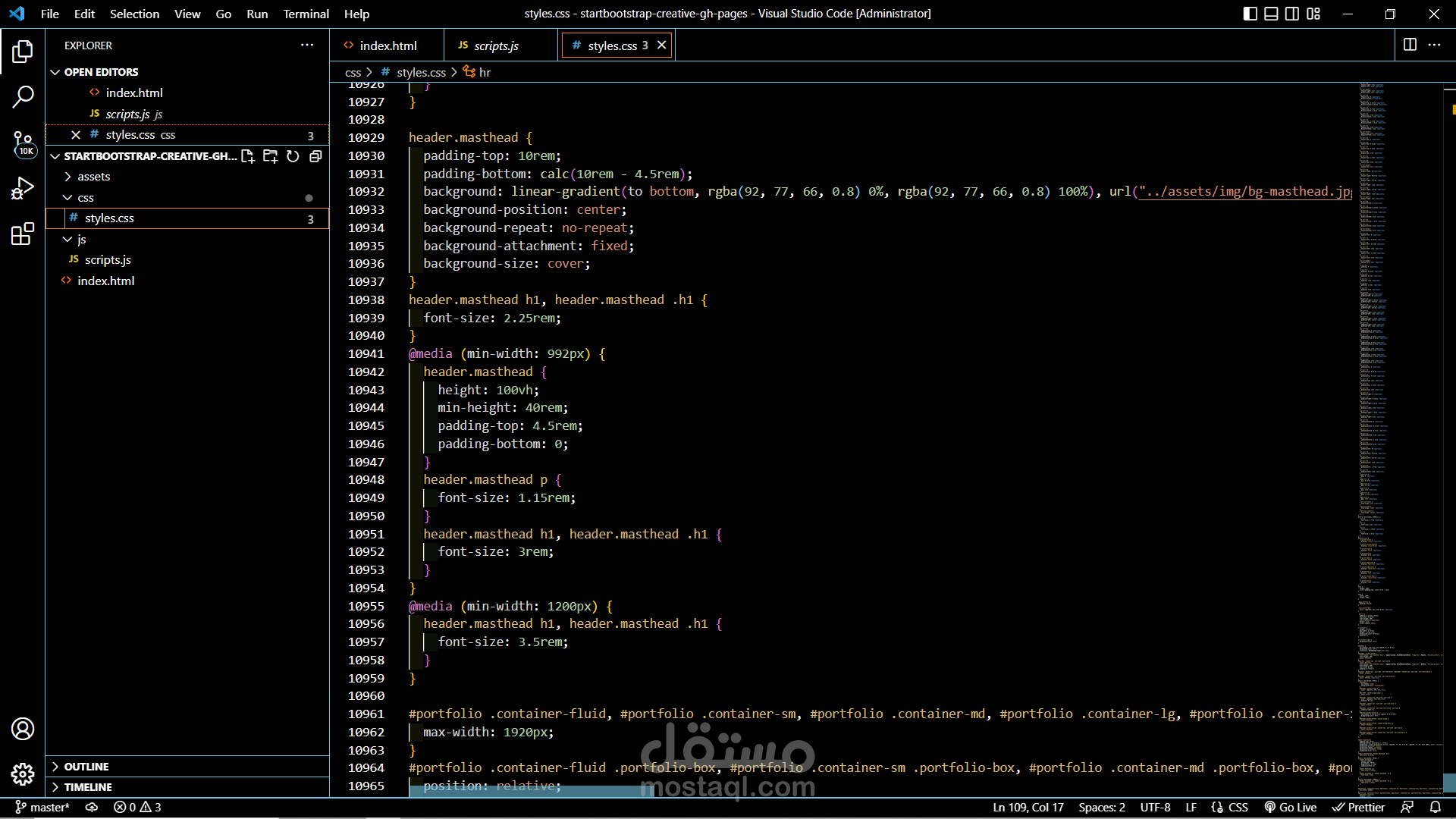Screen dimensions: 1456x819
Task: Open editor more actions ellipsis
Action: (1434, 45)
